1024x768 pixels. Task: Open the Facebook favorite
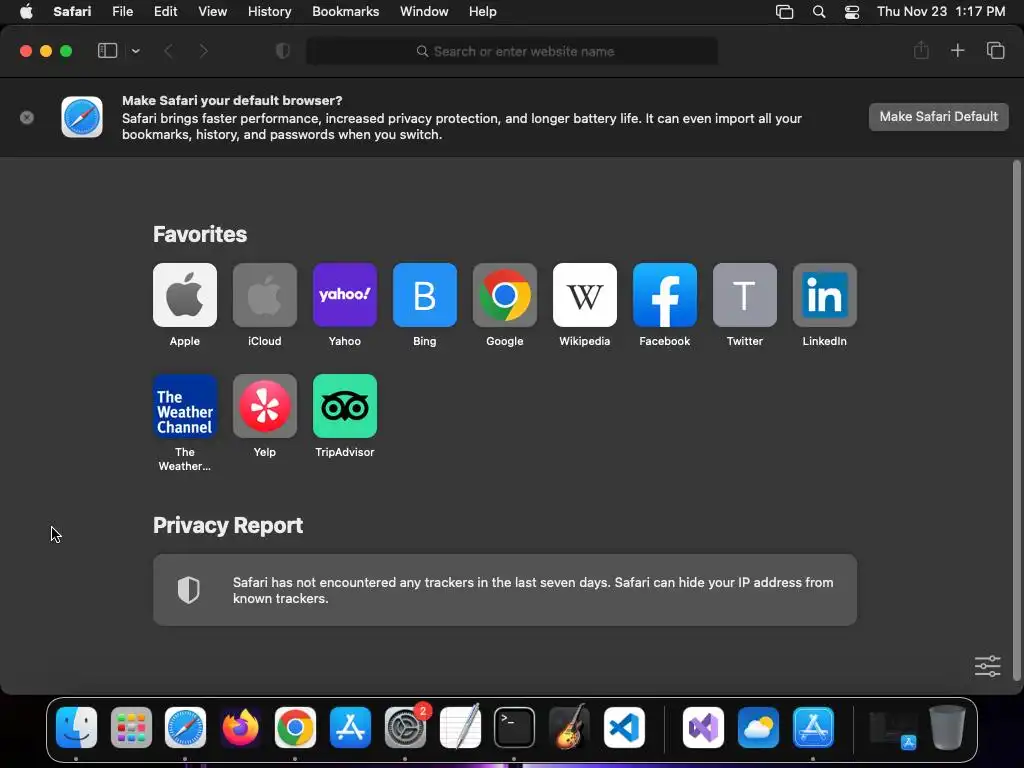(665, 295)
